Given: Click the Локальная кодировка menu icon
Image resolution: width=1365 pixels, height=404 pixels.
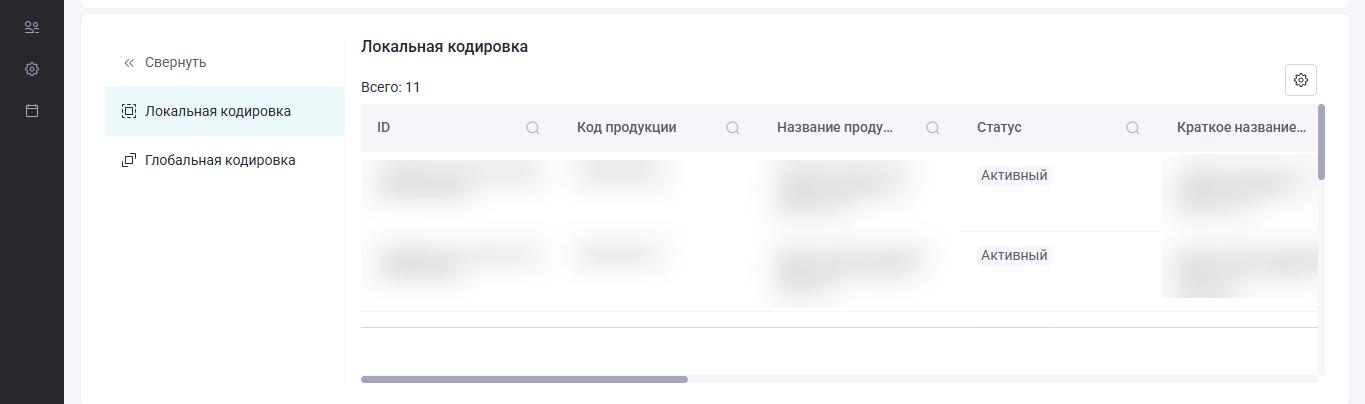Looking at the screenshot, I should pyautogui.click(x=129, y=111).
